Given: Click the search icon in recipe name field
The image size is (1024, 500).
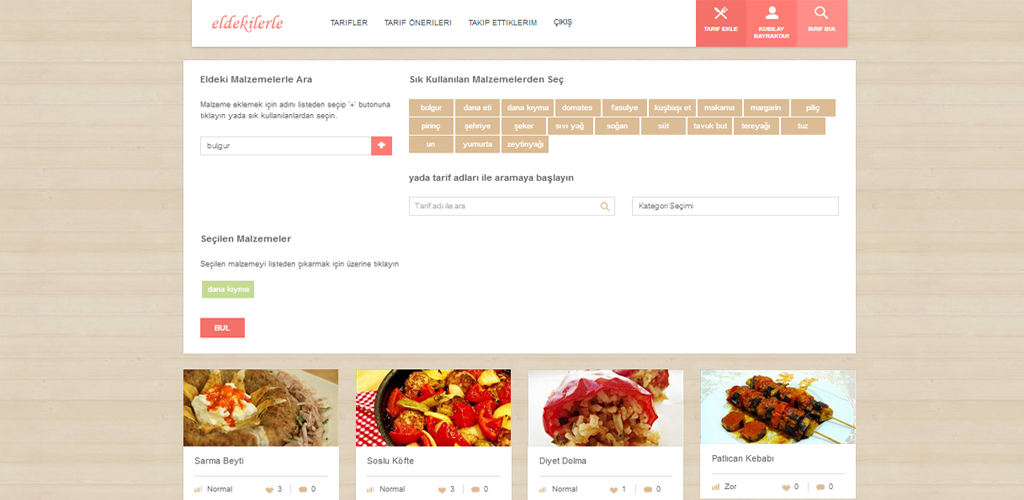Looking at the screenshot, I should coord(605,206).
